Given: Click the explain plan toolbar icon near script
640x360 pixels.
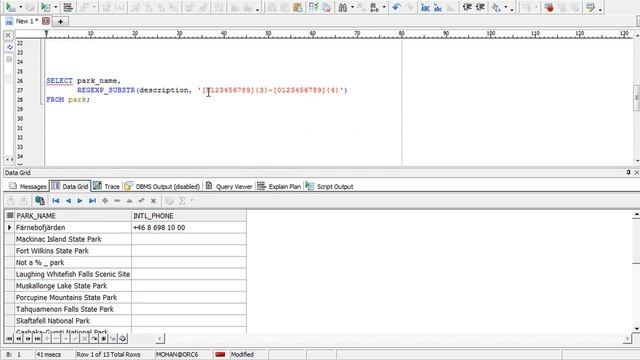Looking at the screenshot, I should point(68,7).
